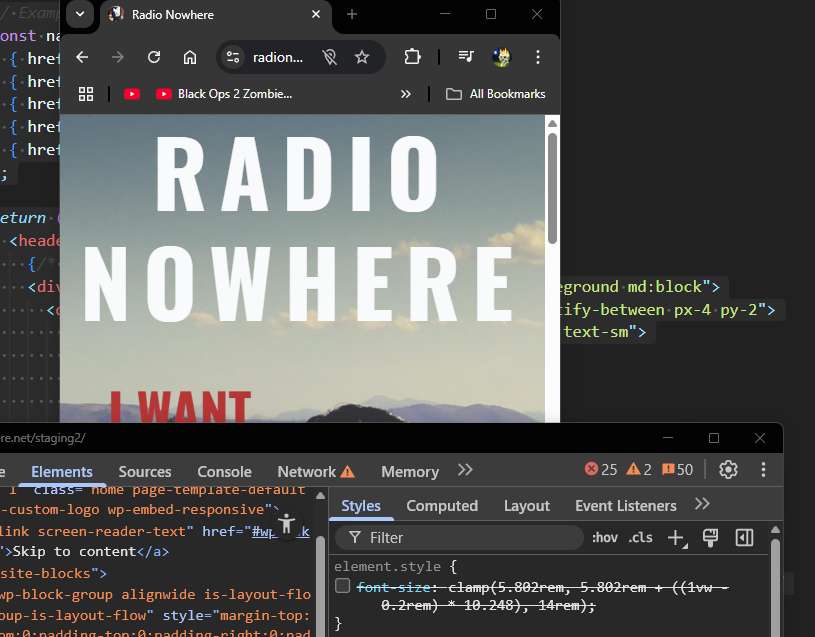The image size is (815, 637).
Task: Bookmark this page with the star icon
Action: pyautogui.click(x=362, y=57)
